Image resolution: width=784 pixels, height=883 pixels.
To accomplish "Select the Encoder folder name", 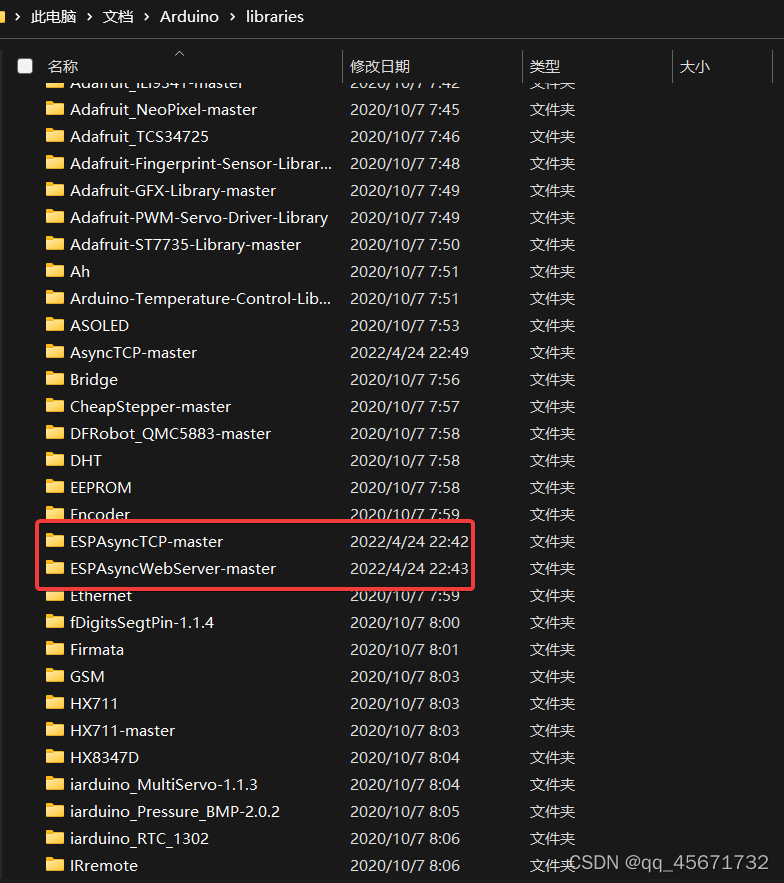I will (100, 512).
